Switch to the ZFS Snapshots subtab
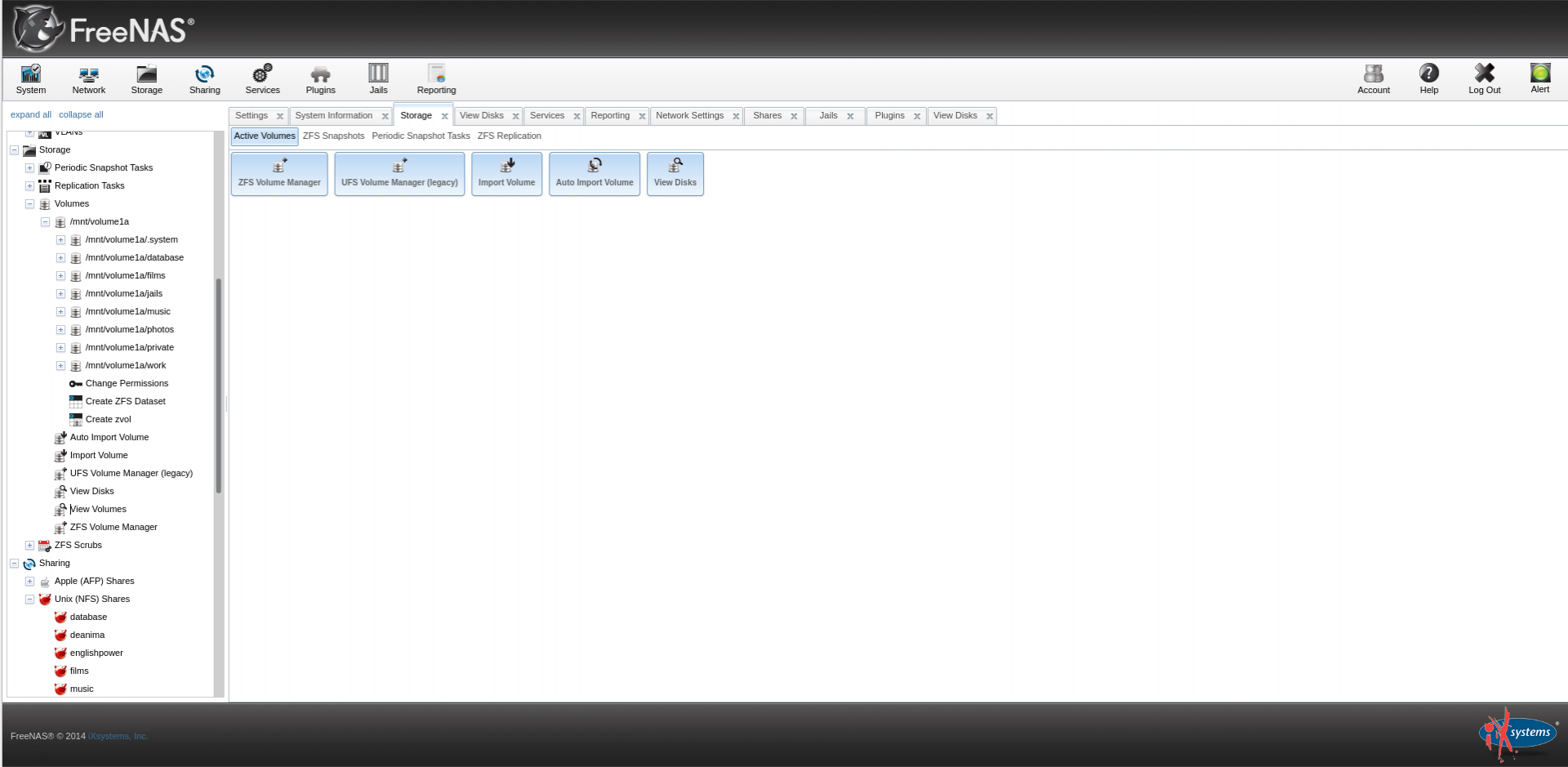The width and height of the screenshot is (1568, 767). click(x=333, y=136)
